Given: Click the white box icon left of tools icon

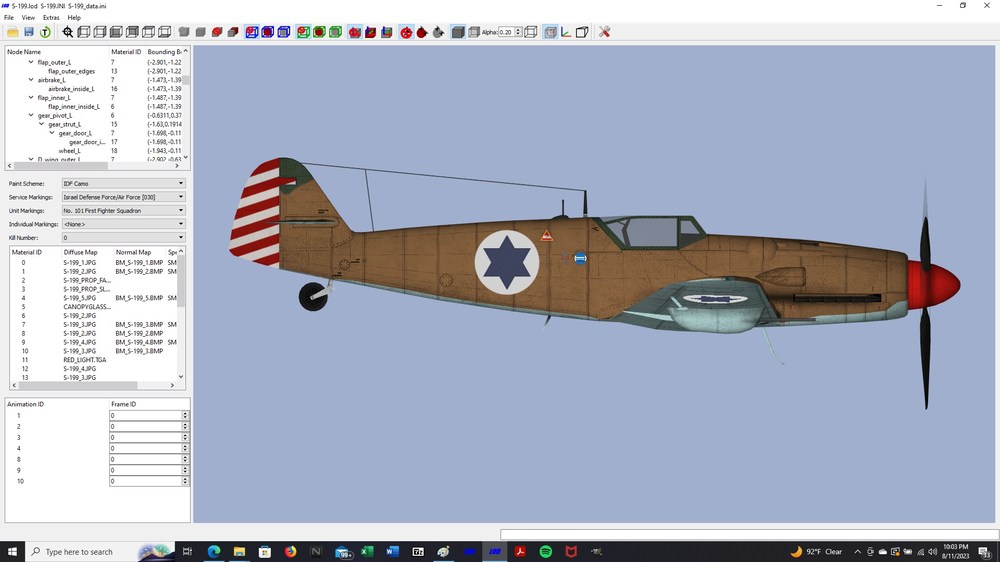Looking at the screenshot, I should tap(582, 32).
